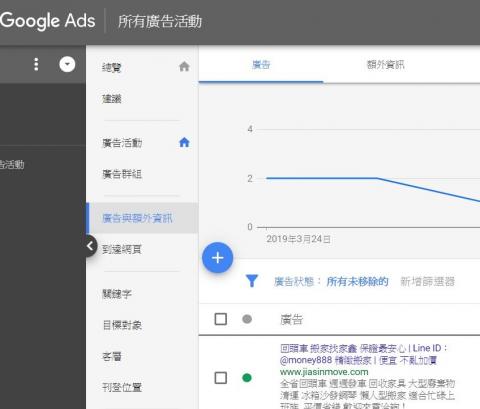480x409 pixels.
Task: Click the www.jiasinmove.com display URL
Action: tap(324, 372)
